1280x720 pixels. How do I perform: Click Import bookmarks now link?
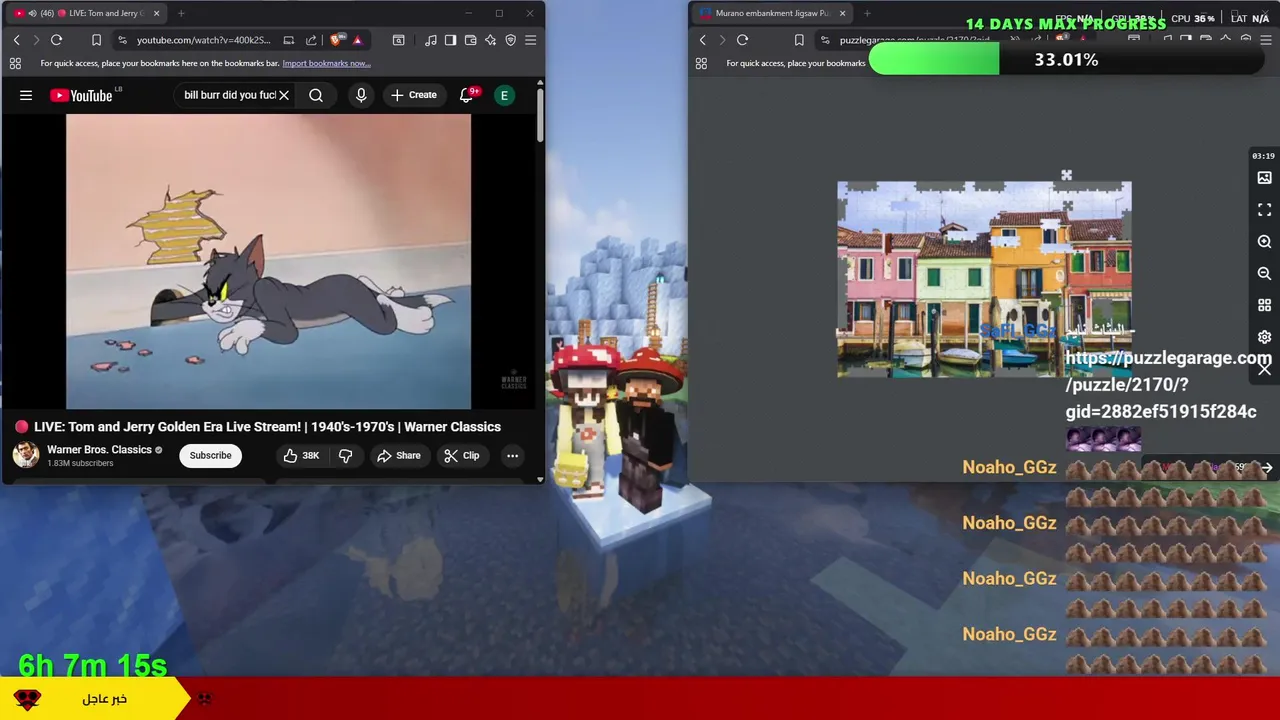point(326,63)
